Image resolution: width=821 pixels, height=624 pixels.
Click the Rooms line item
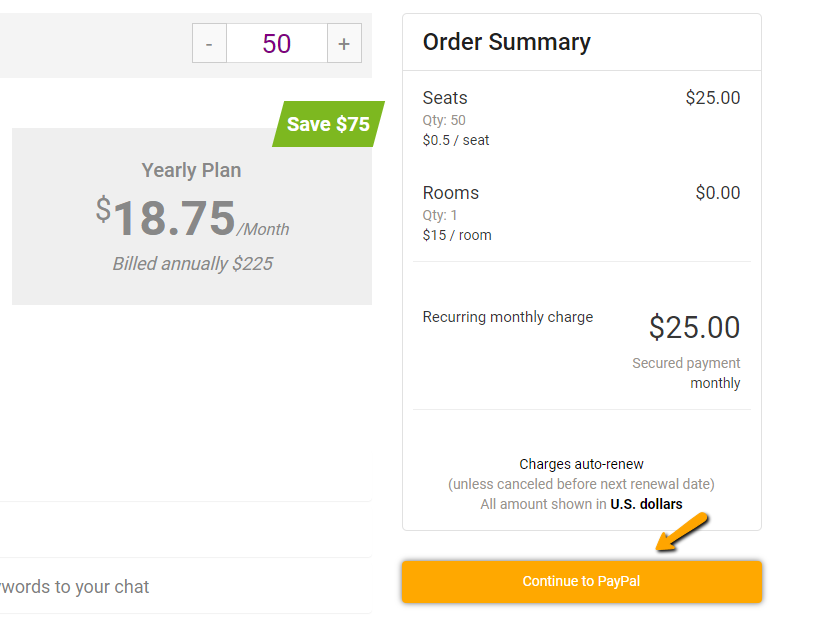[x=448, y=193]
